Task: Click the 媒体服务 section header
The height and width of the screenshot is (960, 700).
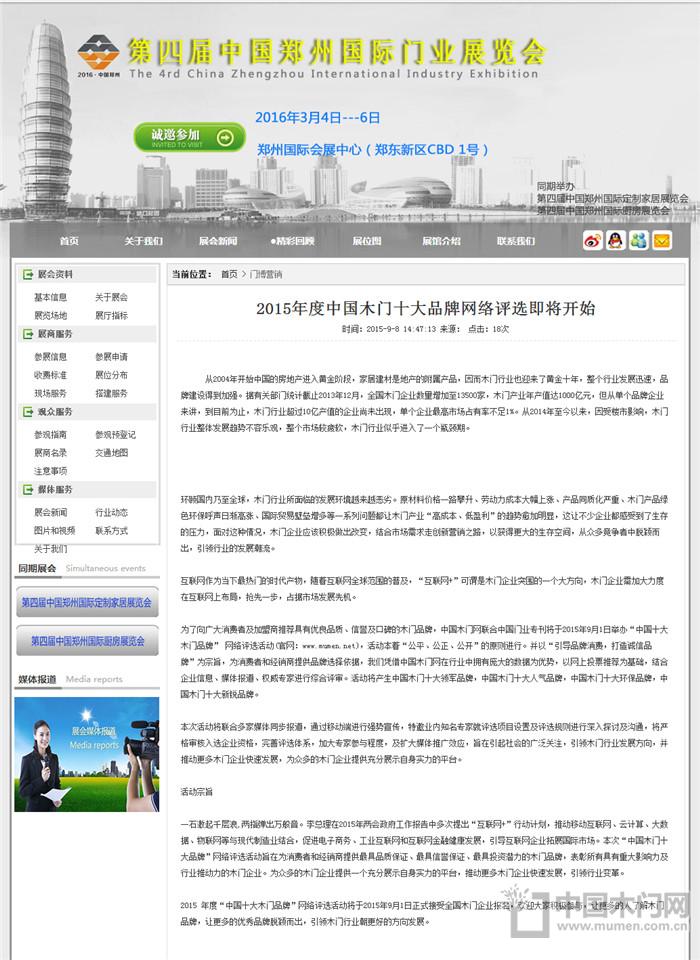Action: (x=55, y=489)
